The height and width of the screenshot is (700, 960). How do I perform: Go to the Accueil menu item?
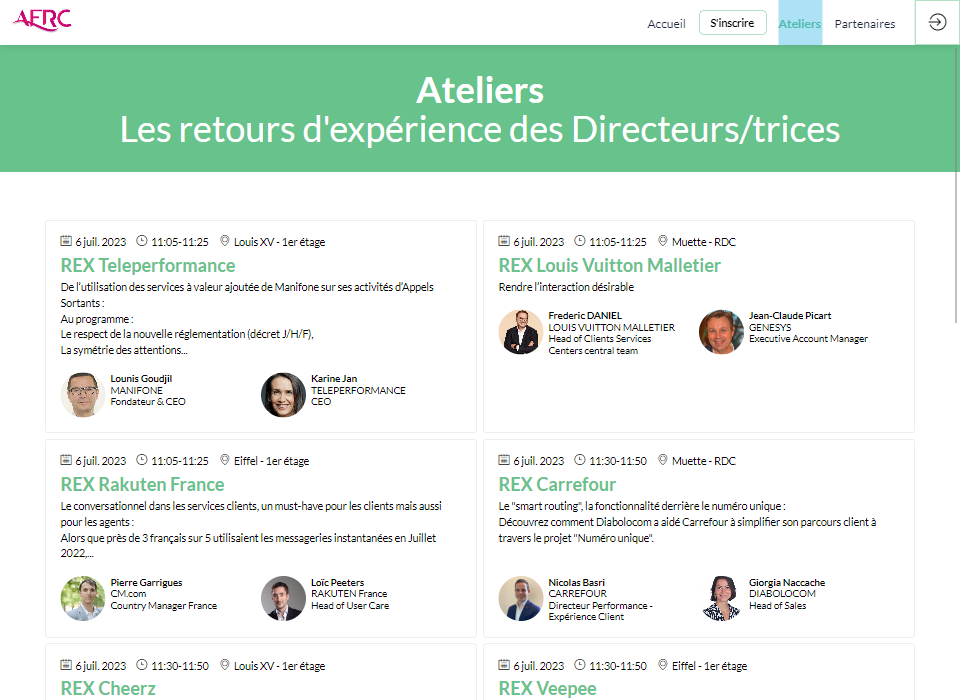coord(666,24)
